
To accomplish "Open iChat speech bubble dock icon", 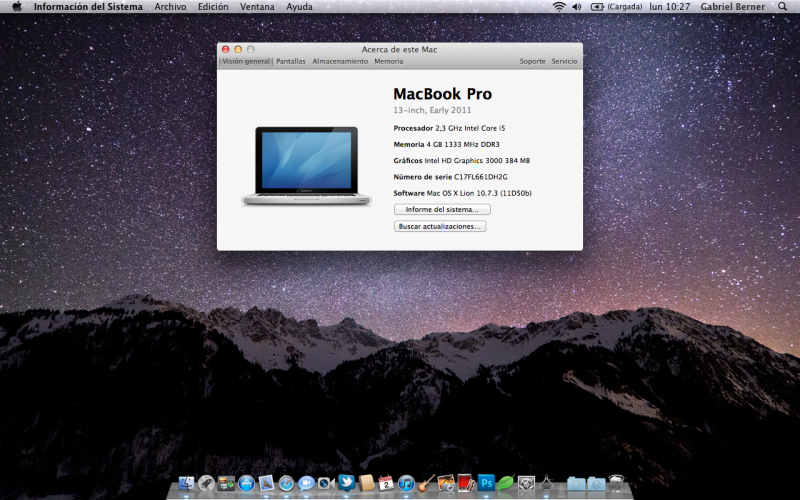I will click(x=306, y=483).
